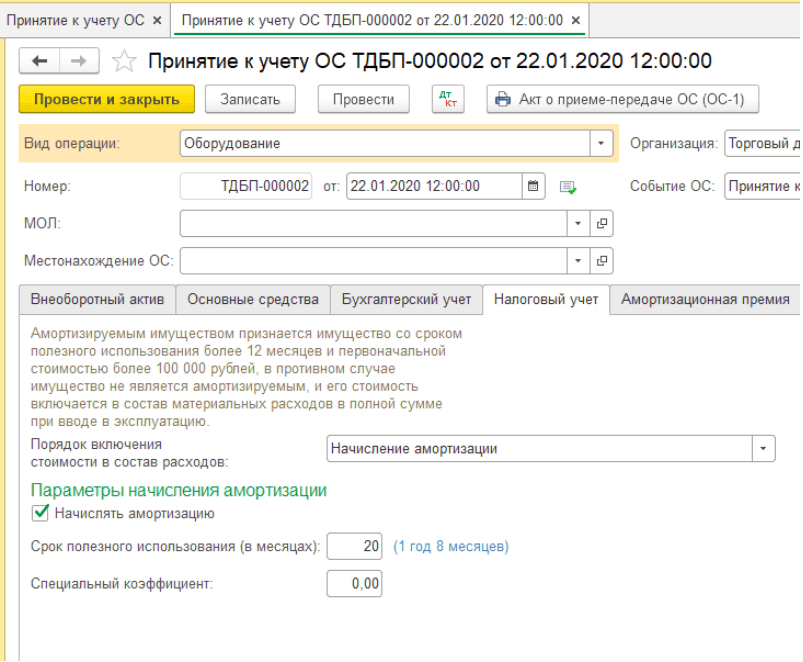The image size is (803, 662).
Task: Click the back navigation arrow
Action: tap(40, 62)
